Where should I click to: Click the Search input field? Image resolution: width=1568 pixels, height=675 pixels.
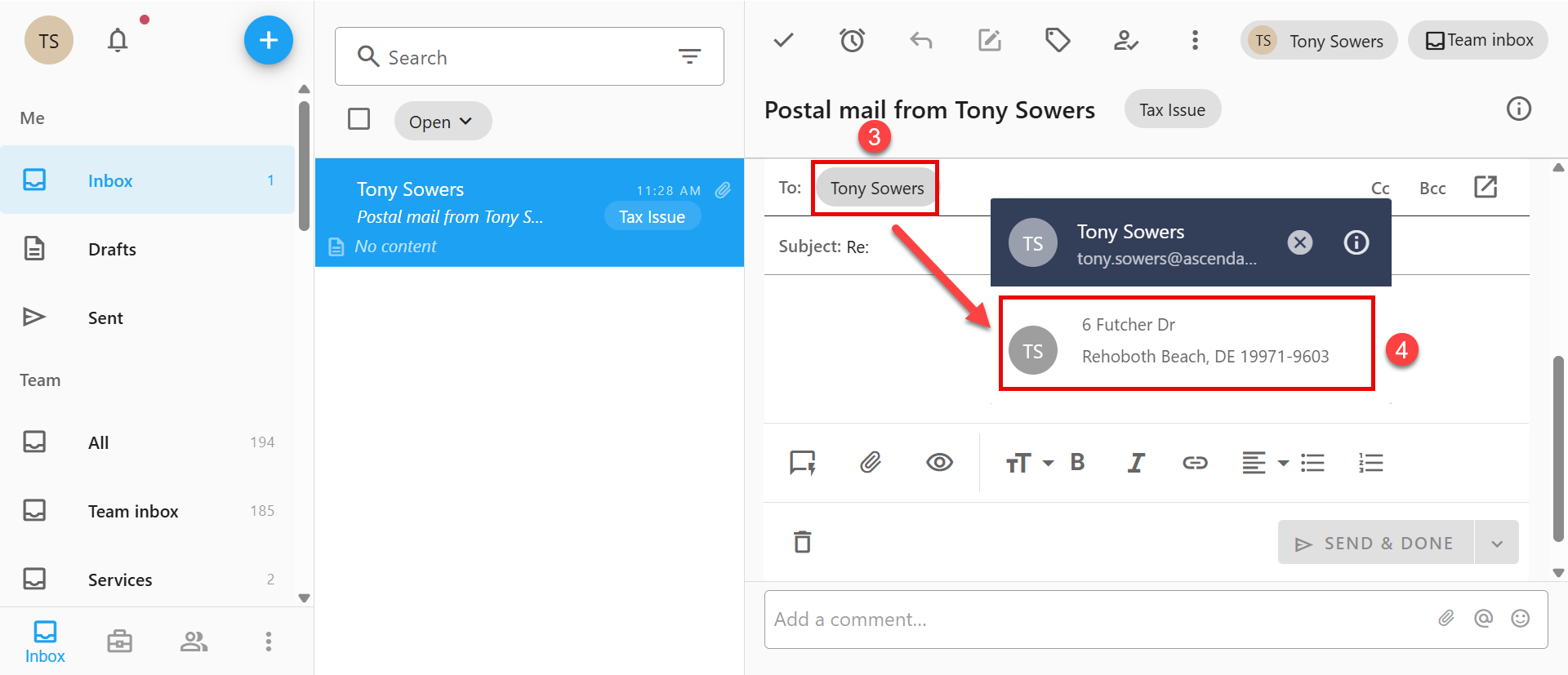click(523, 57)
